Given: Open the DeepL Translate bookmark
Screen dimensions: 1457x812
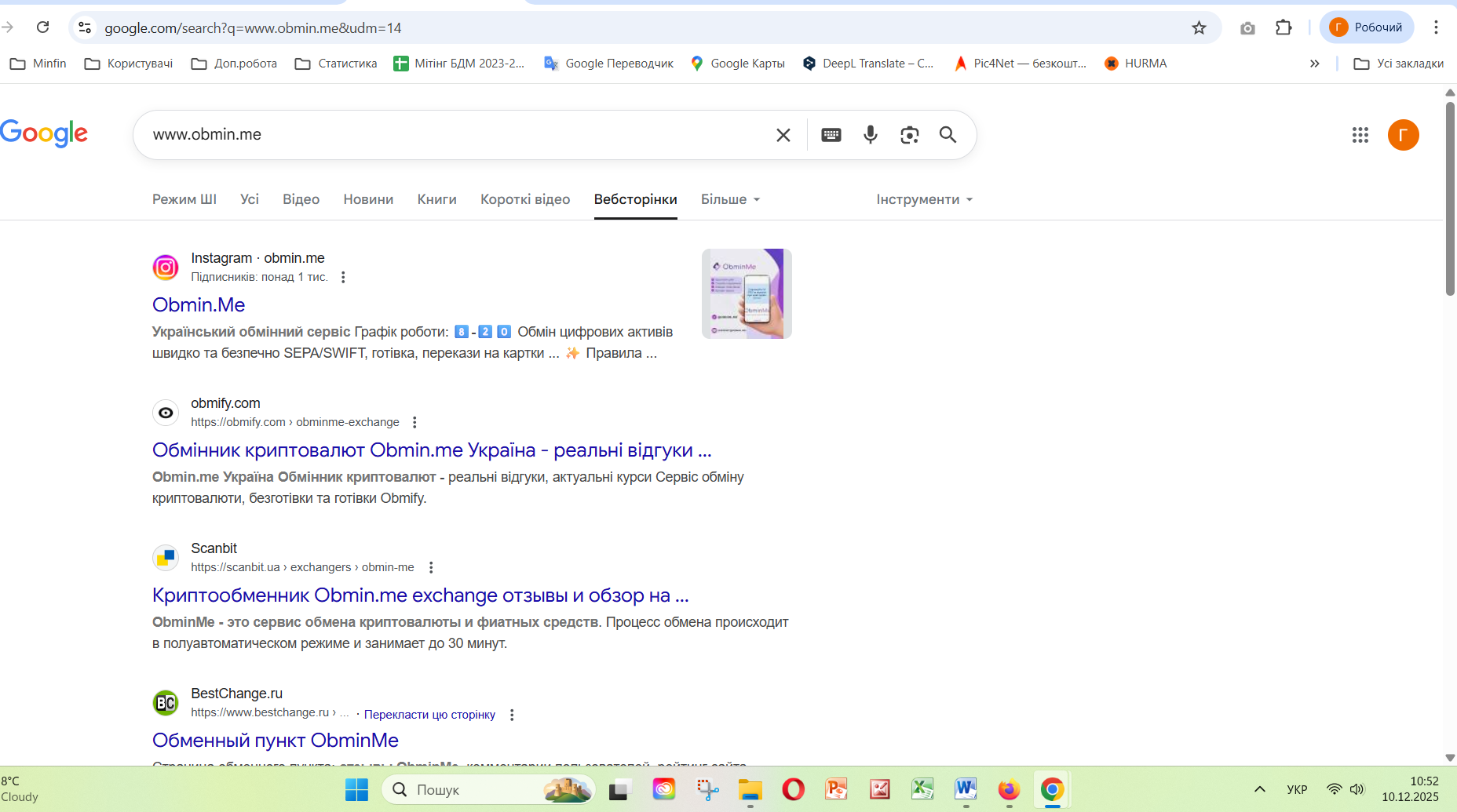Looking at the screenshot, I should (x=868, y=64).
